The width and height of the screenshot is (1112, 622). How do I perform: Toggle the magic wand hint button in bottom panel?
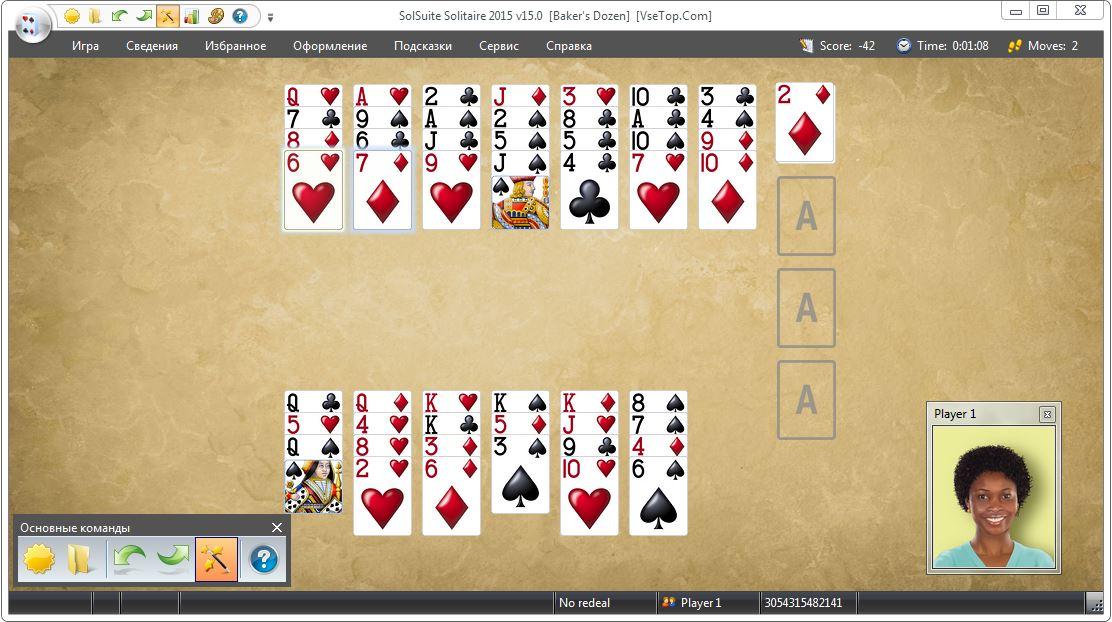point(216,560)
